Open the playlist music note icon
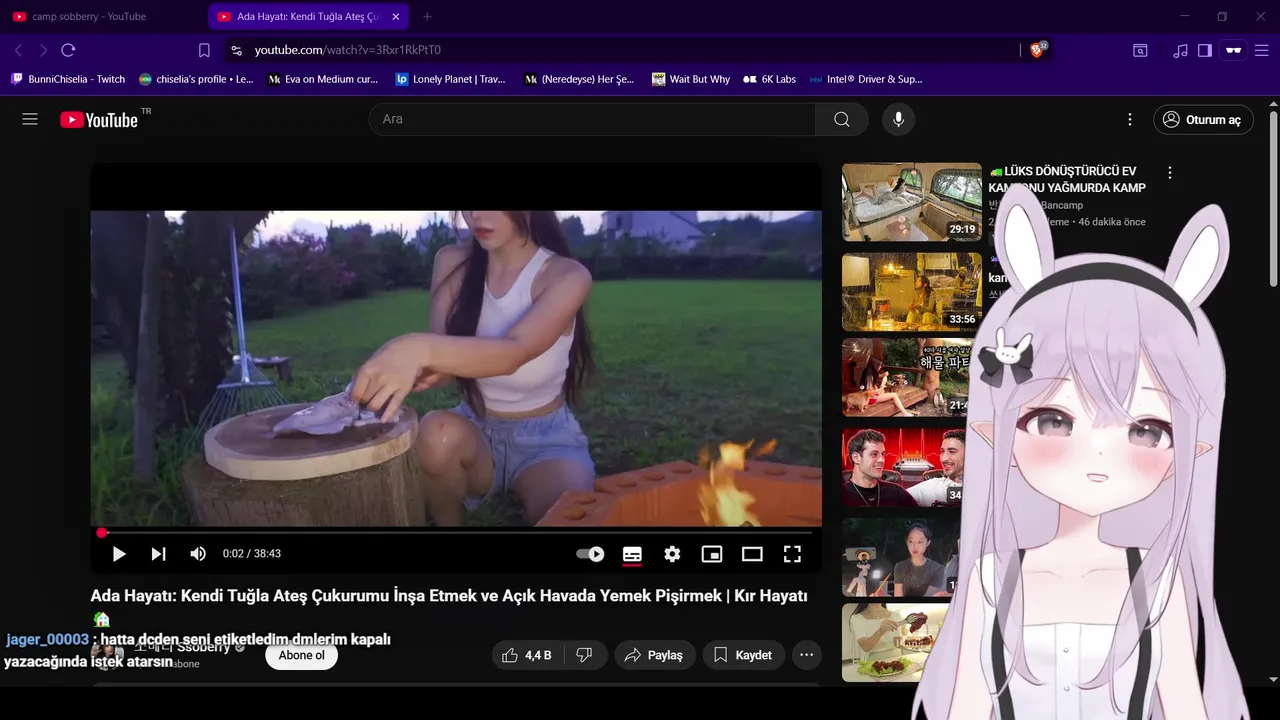 [1181, 50]
